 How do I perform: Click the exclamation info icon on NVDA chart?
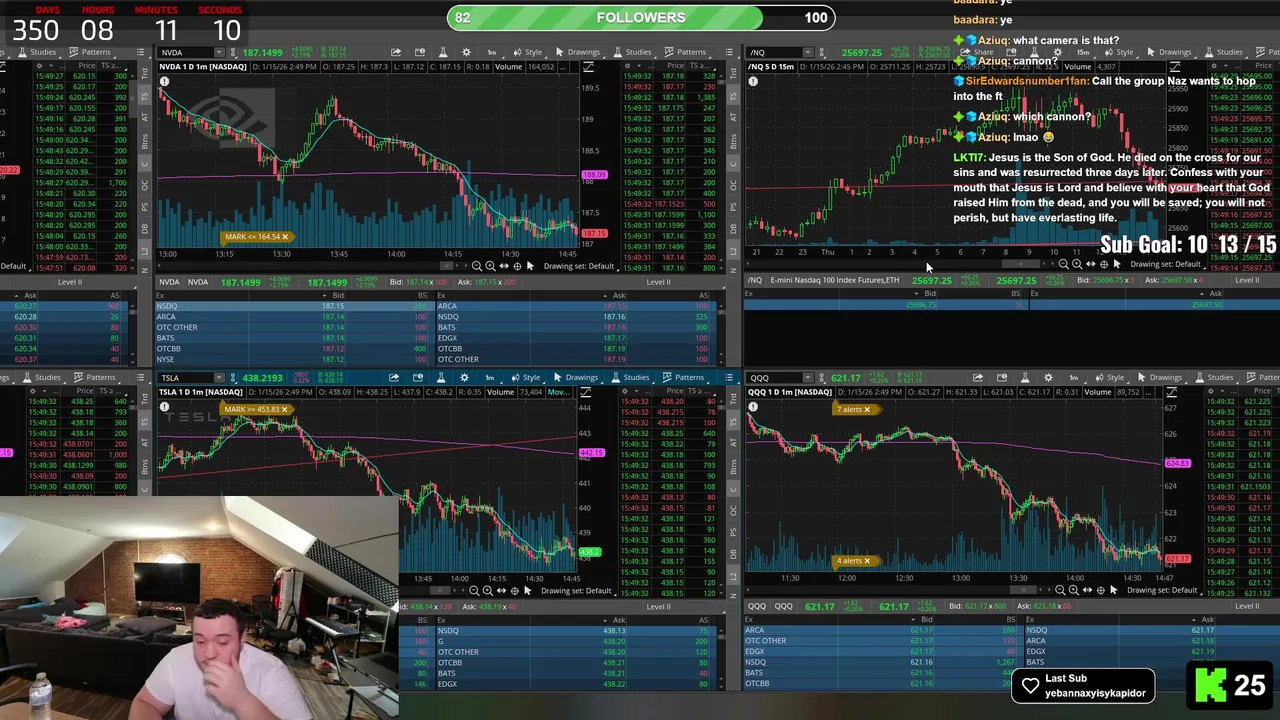(x=164, y=81)
